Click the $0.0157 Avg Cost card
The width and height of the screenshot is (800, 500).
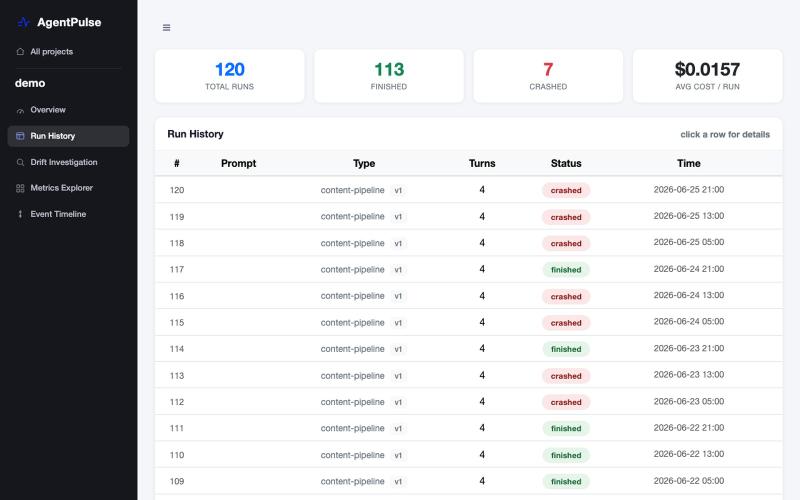tap(707, 76)
